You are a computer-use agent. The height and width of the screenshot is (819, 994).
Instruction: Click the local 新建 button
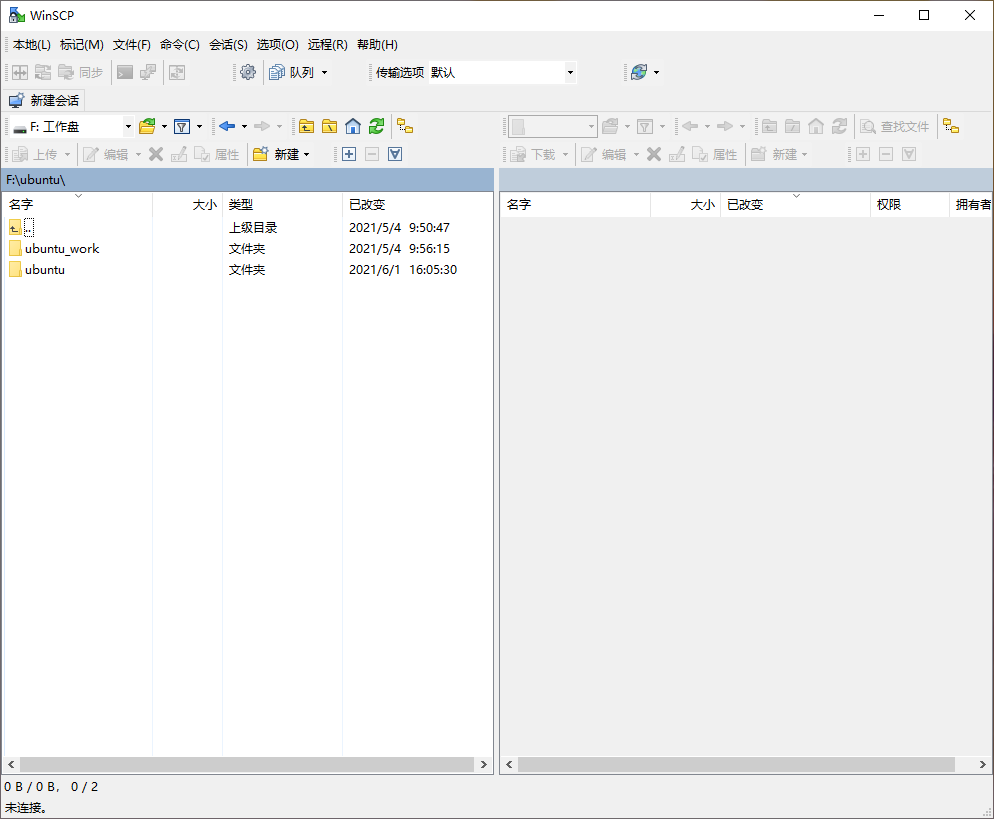click(276, 154)
